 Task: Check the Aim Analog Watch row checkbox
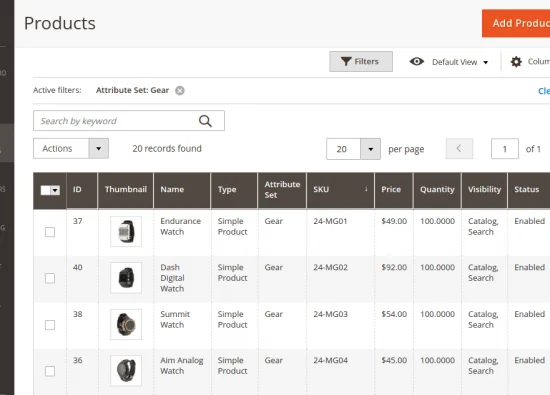pos(50,371)
